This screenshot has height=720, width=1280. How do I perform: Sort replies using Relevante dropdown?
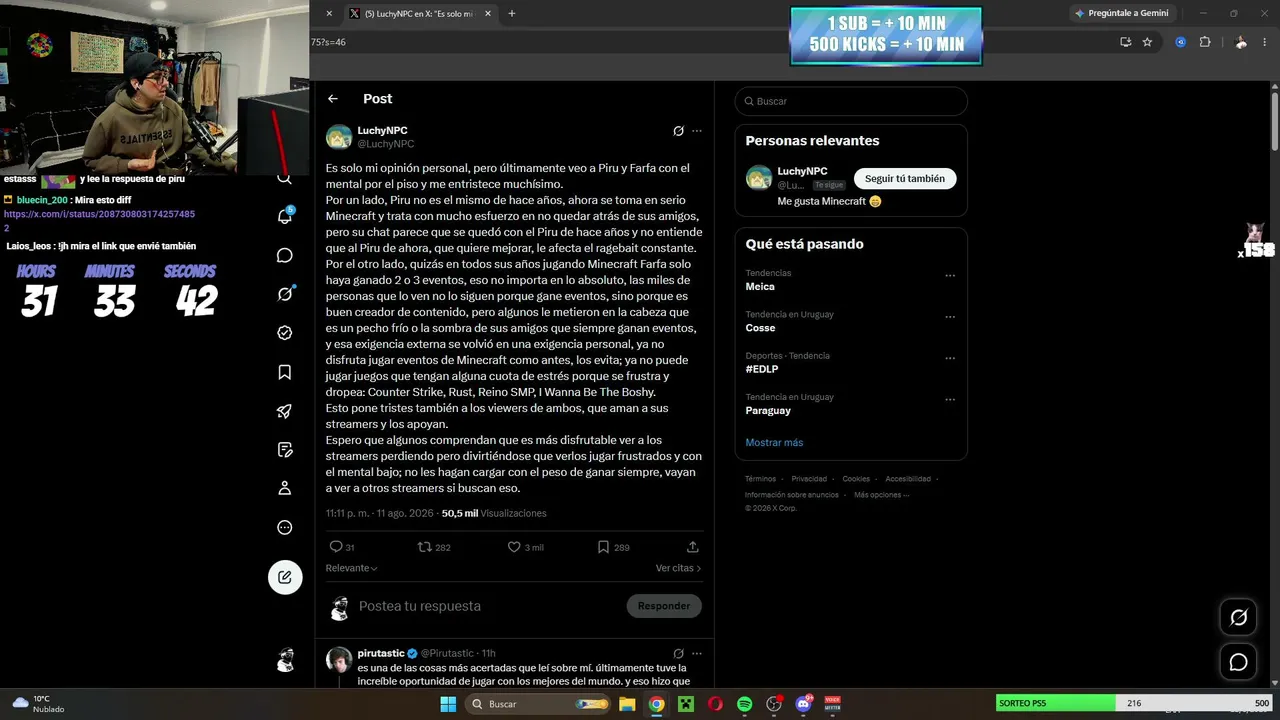[351, 568]
